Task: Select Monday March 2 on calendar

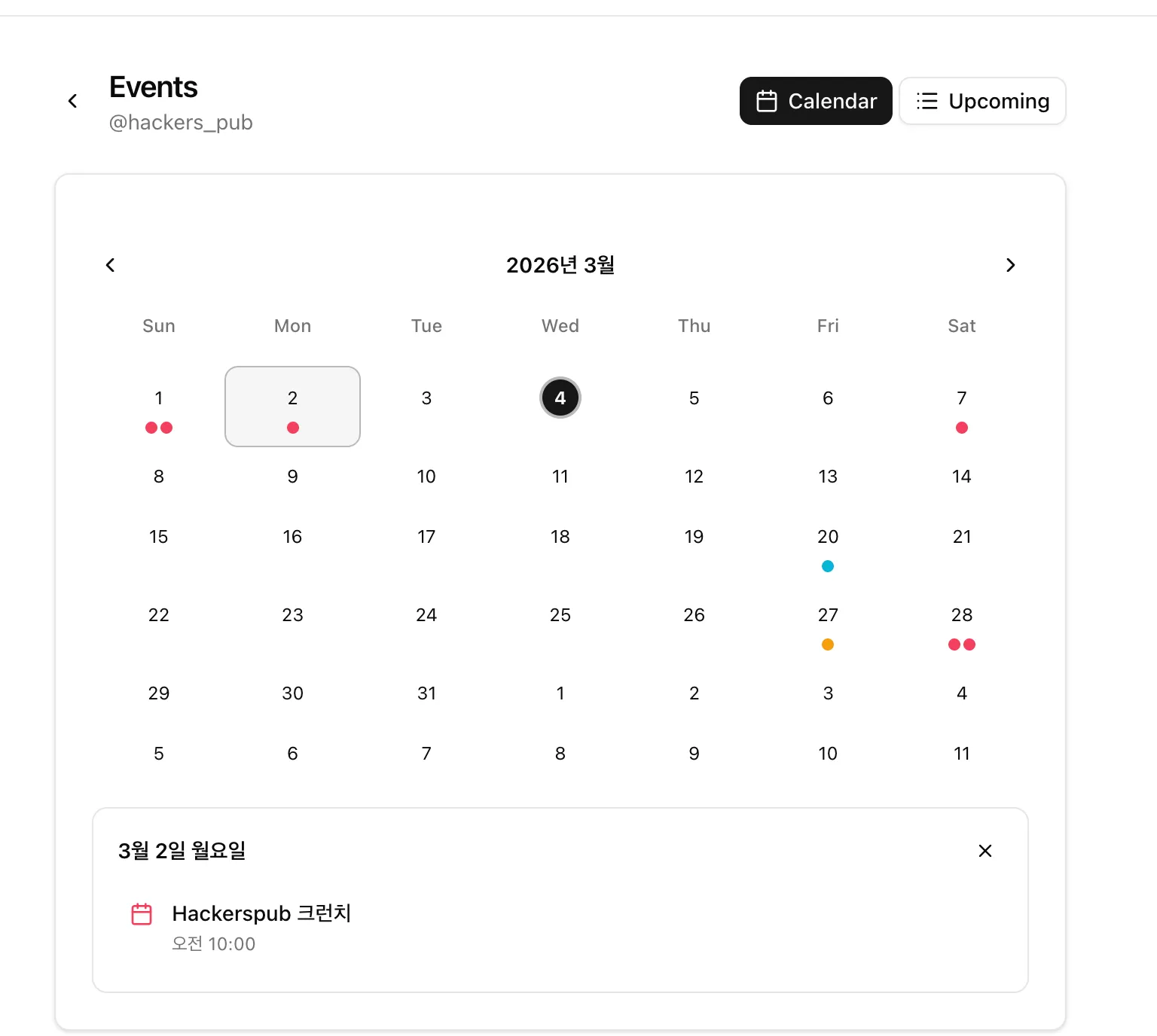Action: (x=292, y=406)
